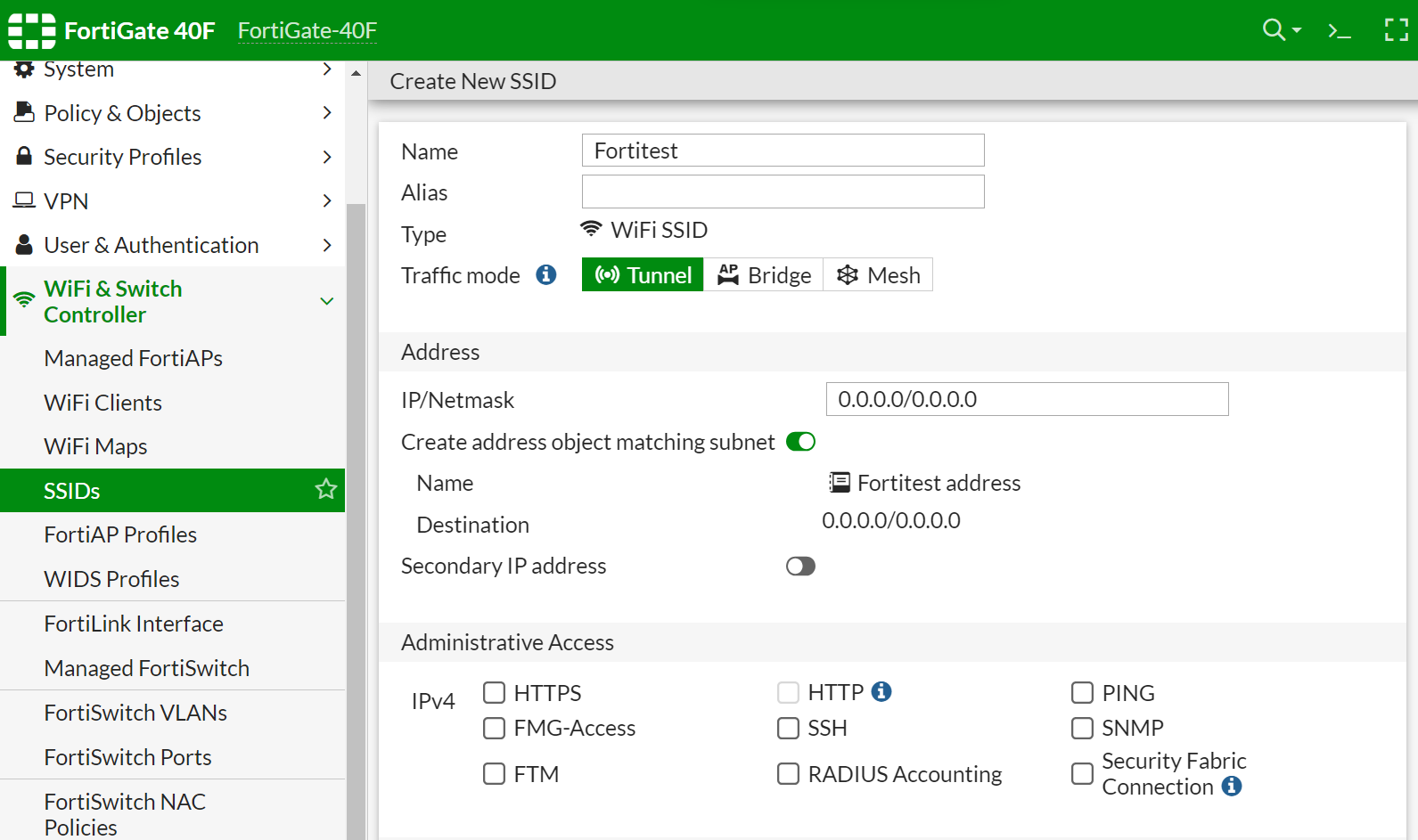Open Managed FortiAPs page

tap(134, 358)
